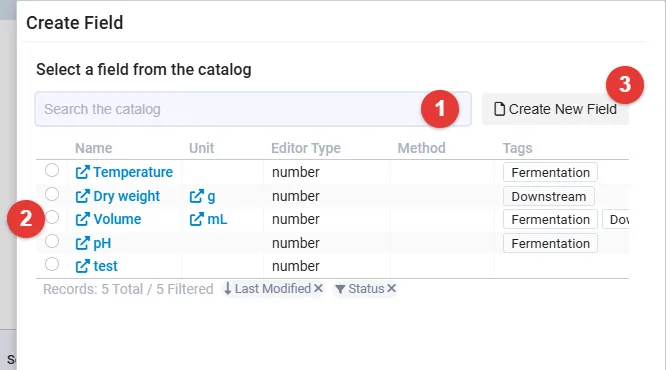Screen dimensions: 666x370
Task: Click Fermentation tag in Volume row
Action: point(550,219)
